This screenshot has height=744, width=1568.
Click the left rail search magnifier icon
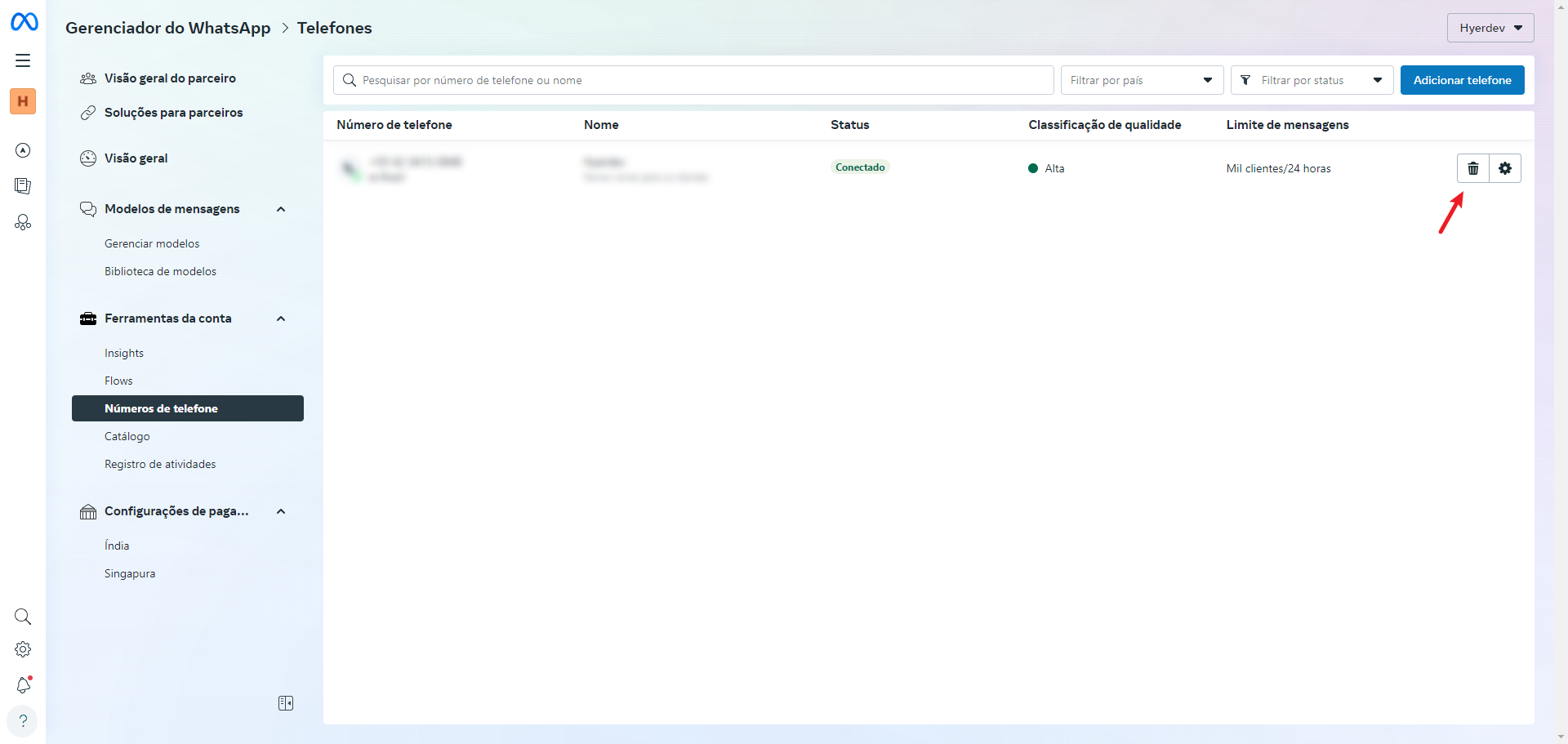click(x=23, y=617)
